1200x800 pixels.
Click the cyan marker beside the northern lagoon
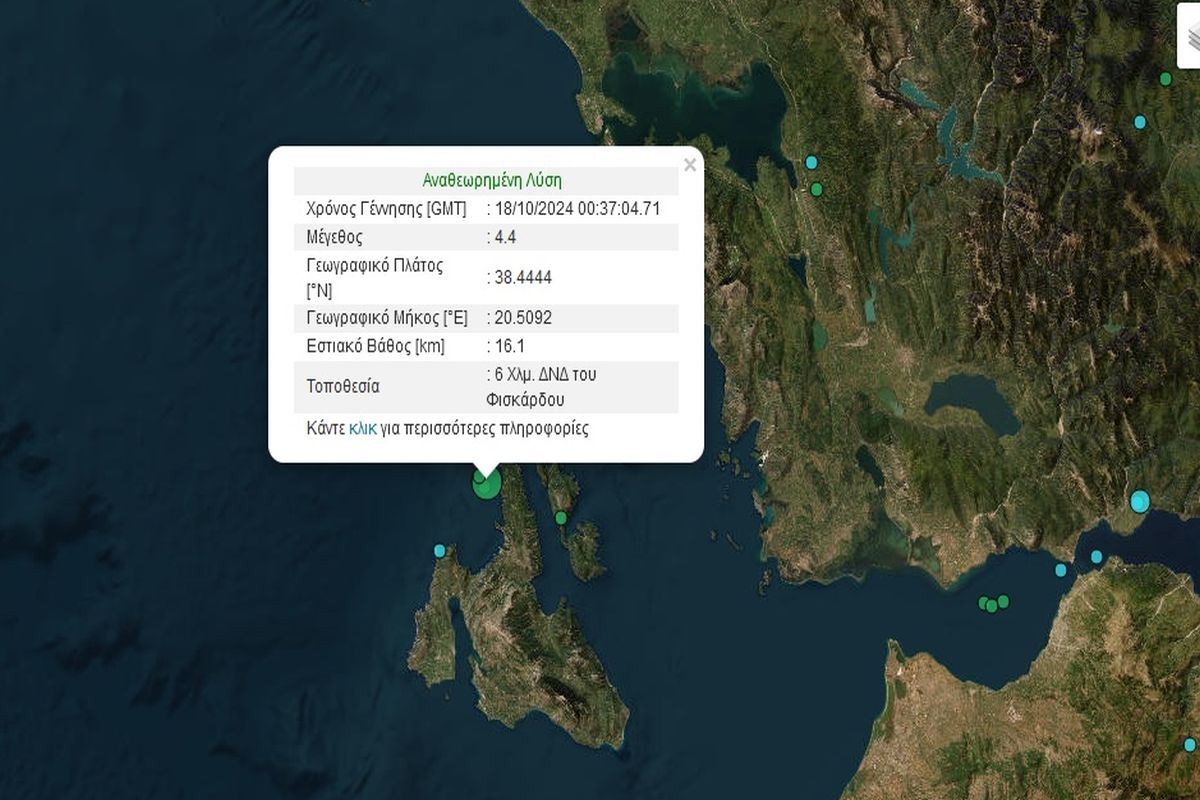[812, 162]
